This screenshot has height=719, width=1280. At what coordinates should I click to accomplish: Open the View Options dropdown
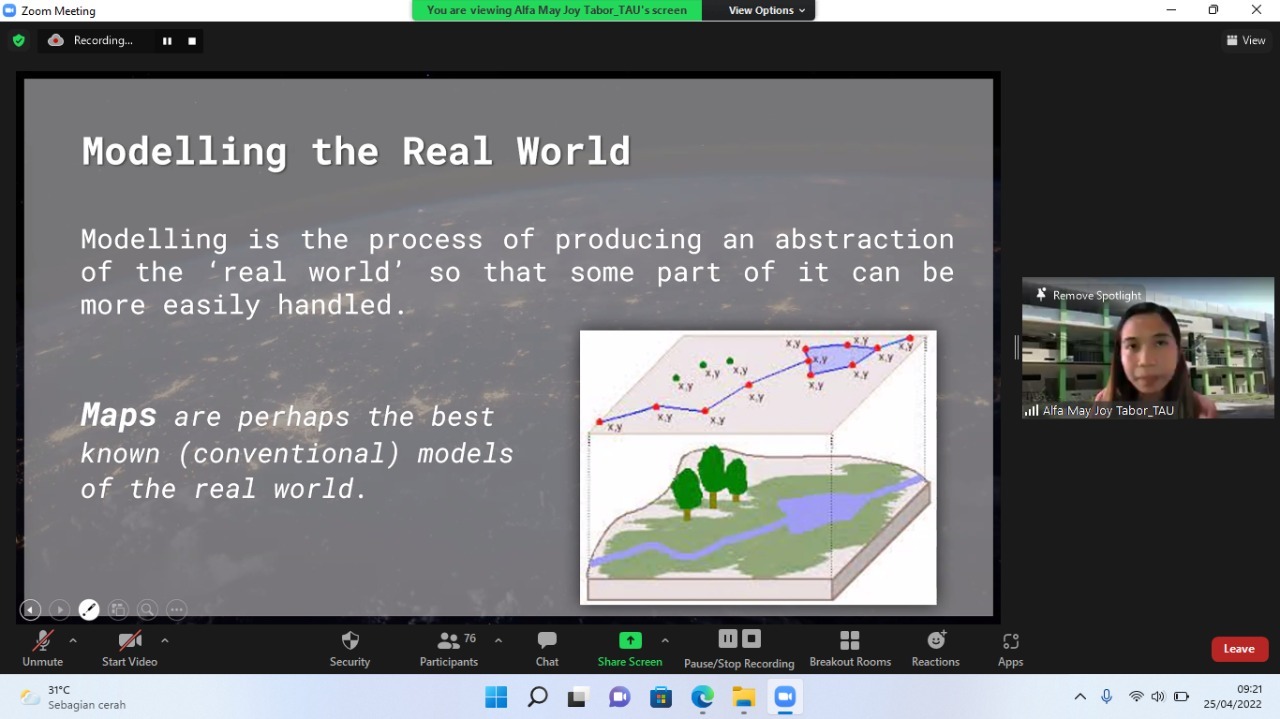[759, 10]
